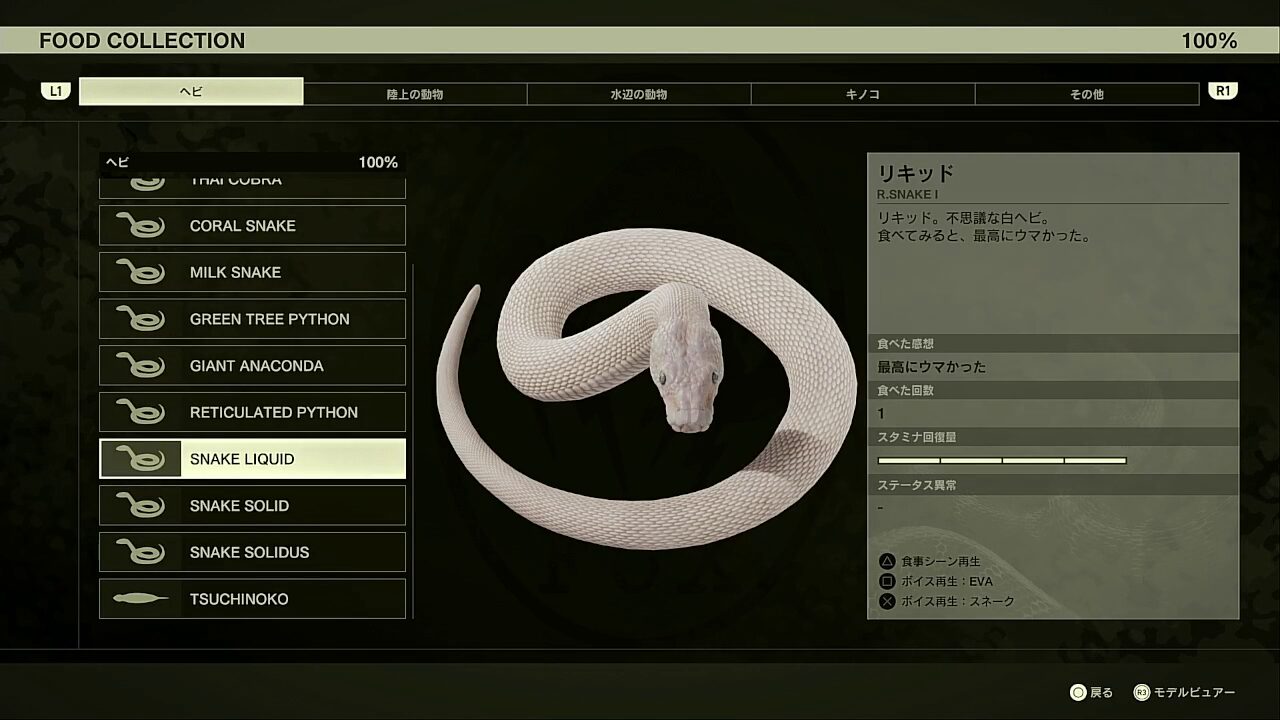Click the Snake Solid snake icon
Image resolution: width=1280 pixels, height=720 pixels.
[x=141, y=505]
